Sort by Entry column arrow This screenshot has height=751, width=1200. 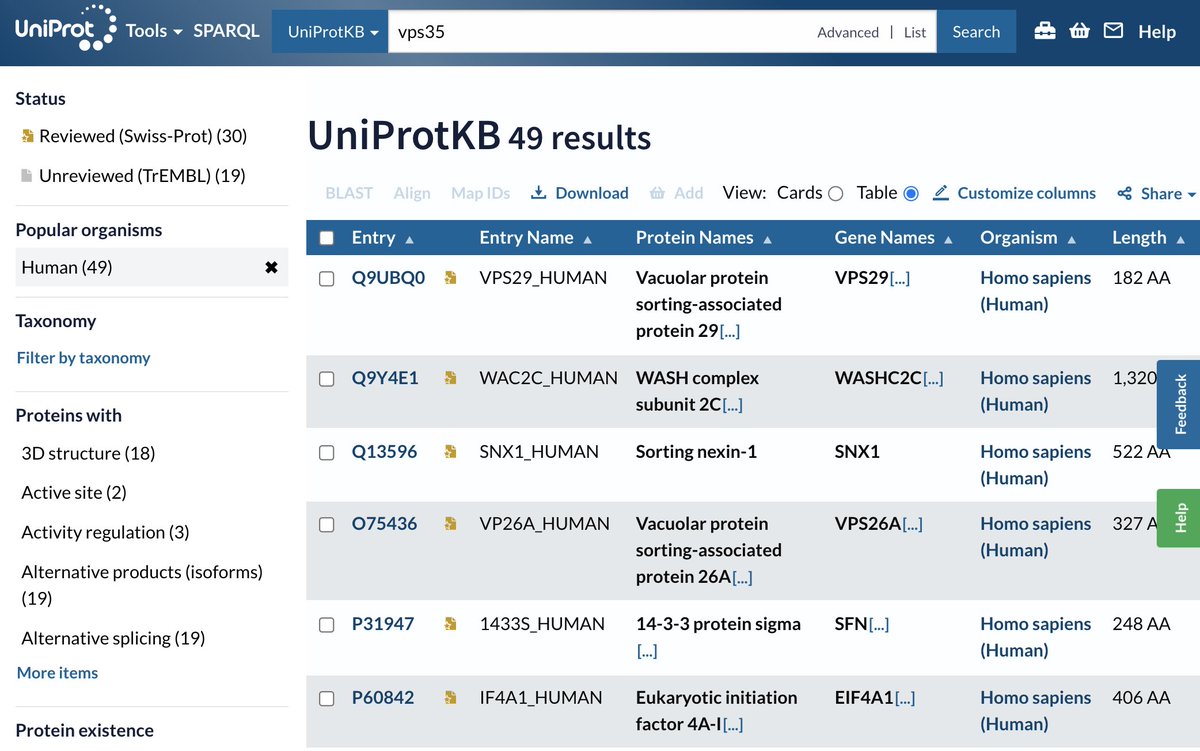pyautogui.click(x=410, y=240)
